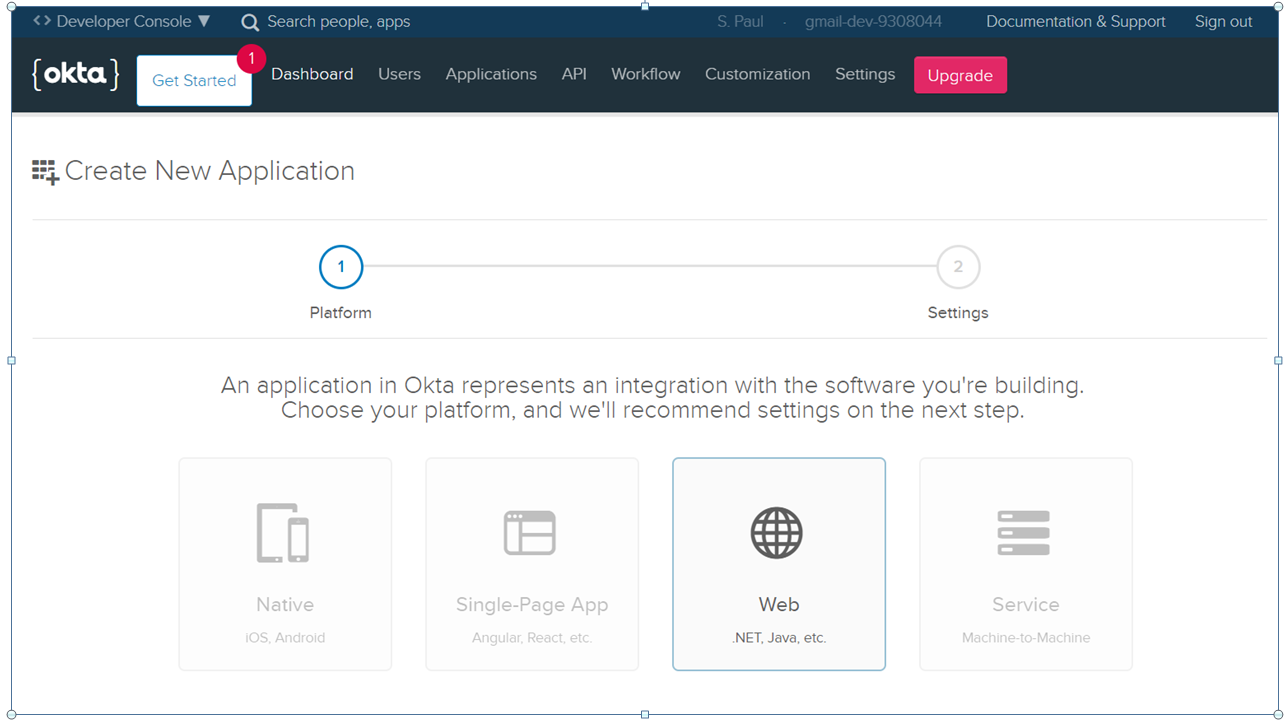This screenshot has width=1286, height=726.
Task: Click the Okta logo
Action: click(x=75, y=73)
